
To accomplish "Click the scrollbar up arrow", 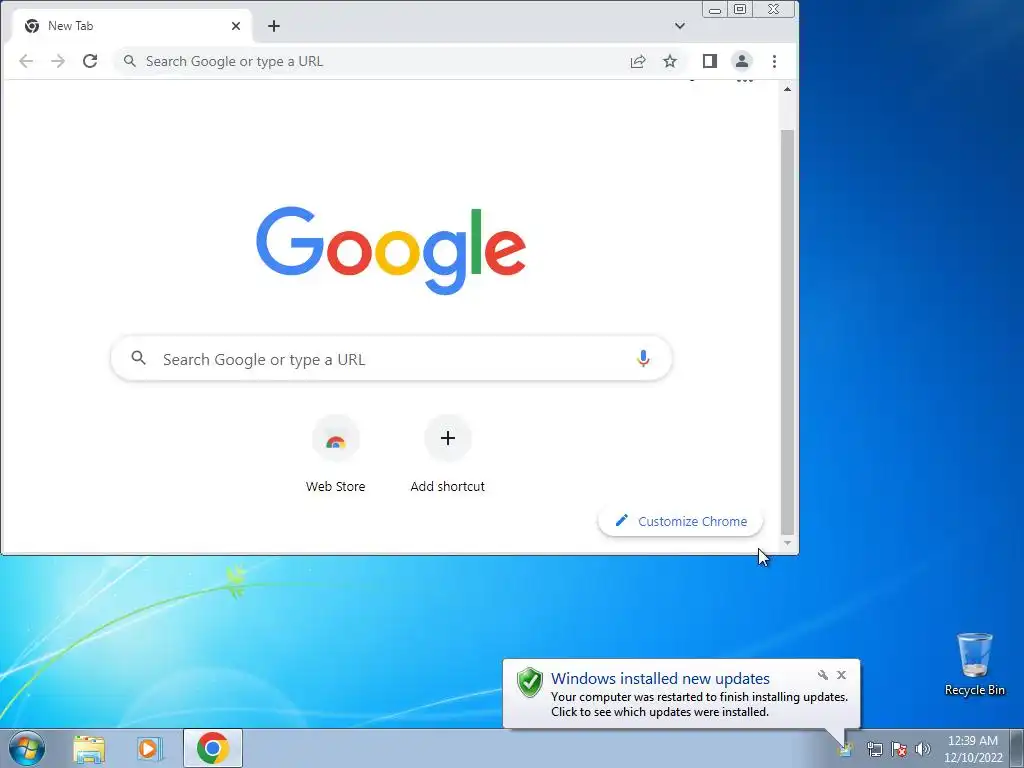I will 788,89.
